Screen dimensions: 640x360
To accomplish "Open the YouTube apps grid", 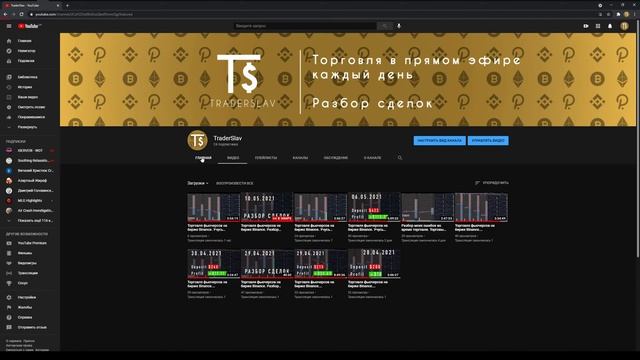I will click(598, 26).
